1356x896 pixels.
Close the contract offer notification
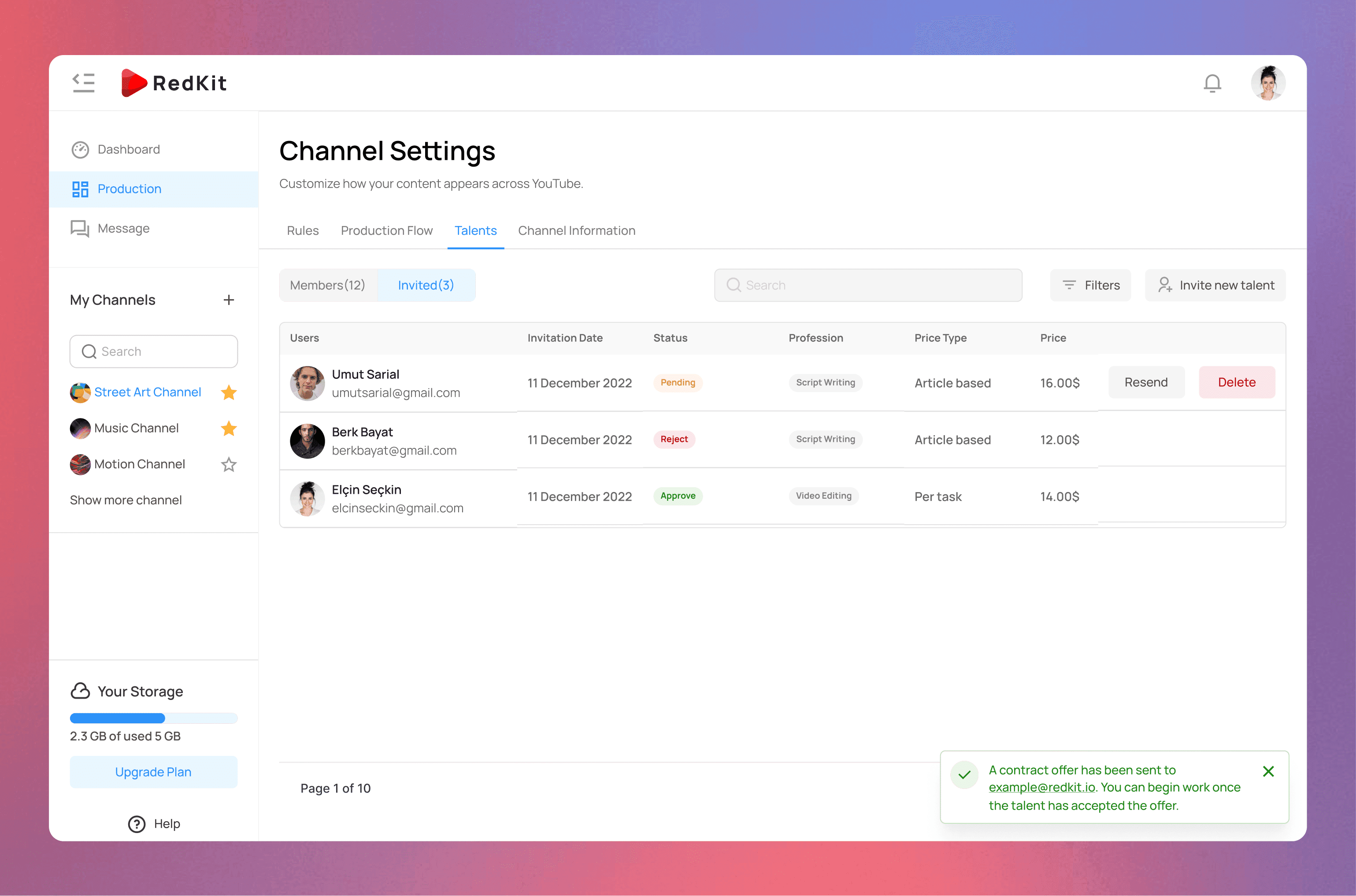[1268, 771]
